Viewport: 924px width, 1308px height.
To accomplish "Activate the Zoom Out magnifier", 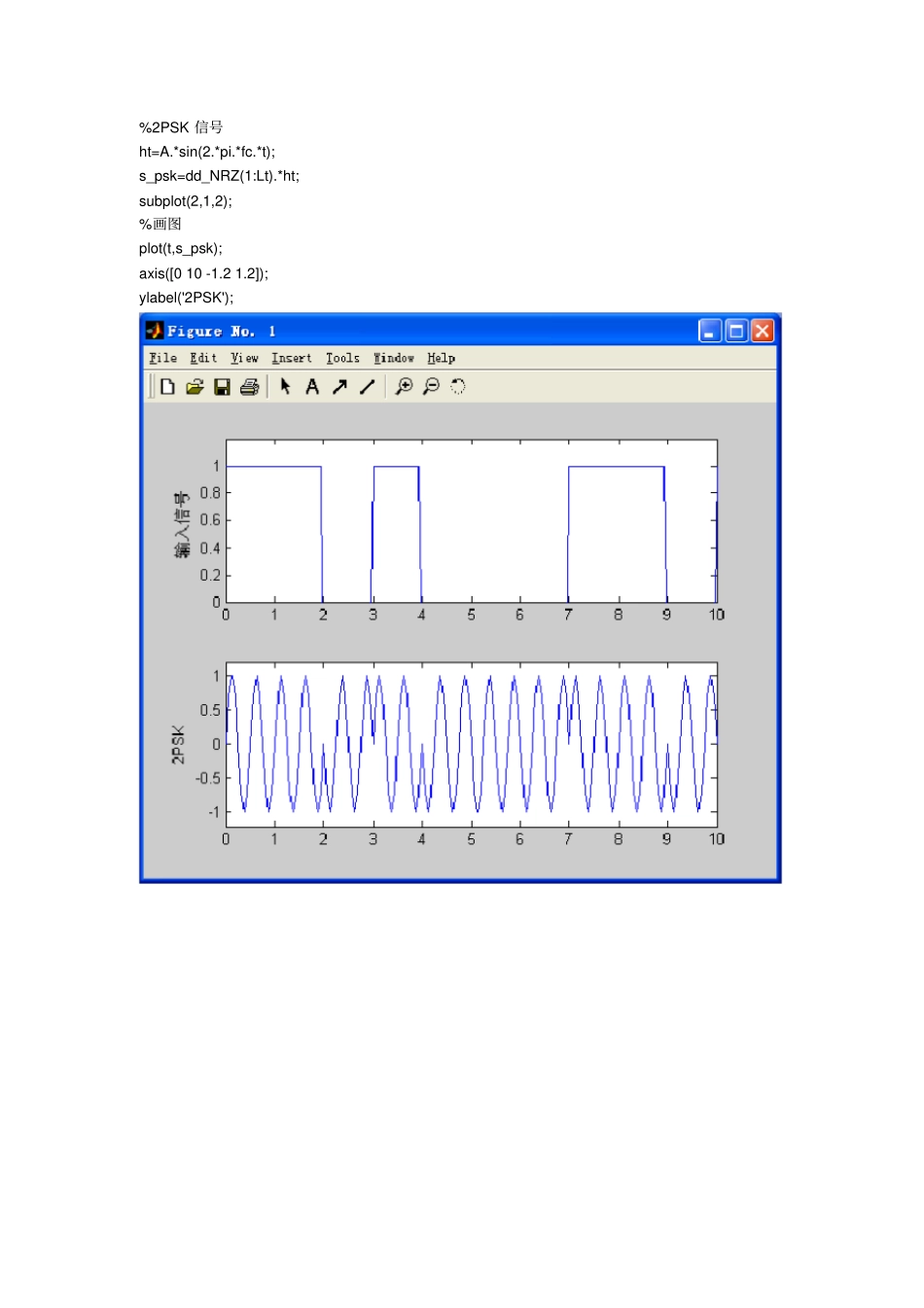I will click(431, 387).
